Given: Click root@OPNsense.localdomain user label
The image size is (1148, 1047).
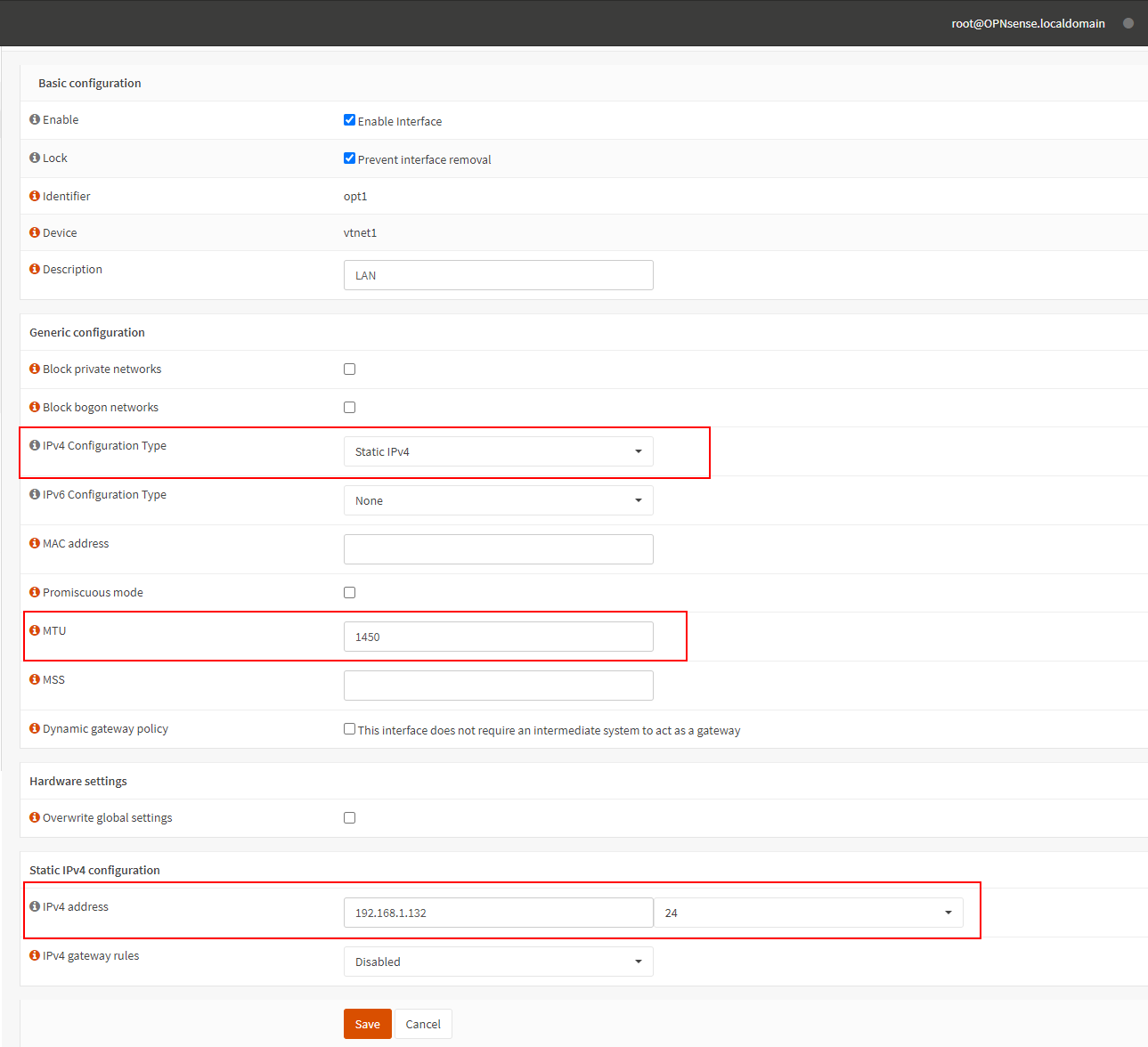Looking at the screenshot, I should coord(1028,23).
